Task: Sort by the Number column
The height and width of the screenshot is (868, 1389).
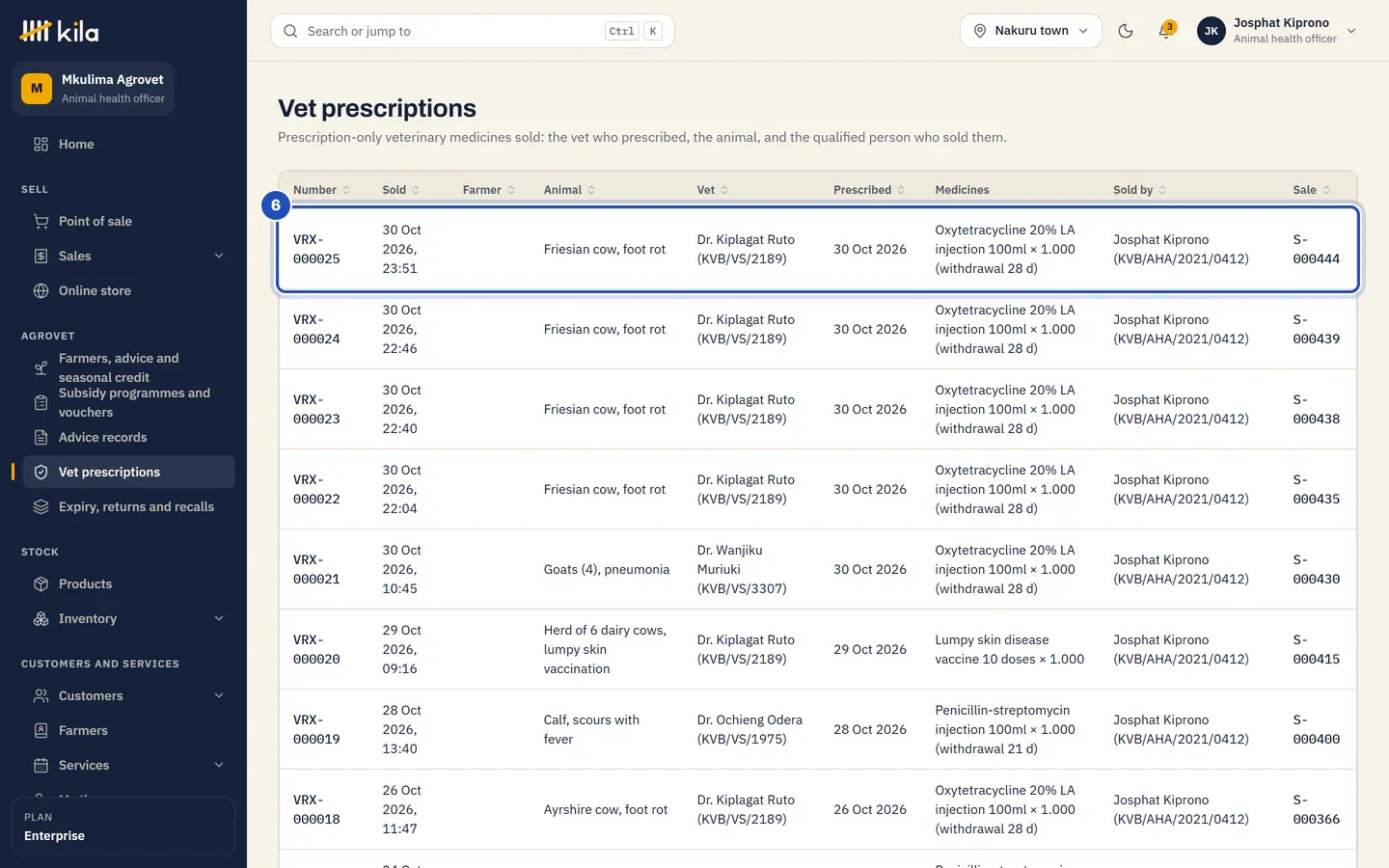Action: click(322, 190)
